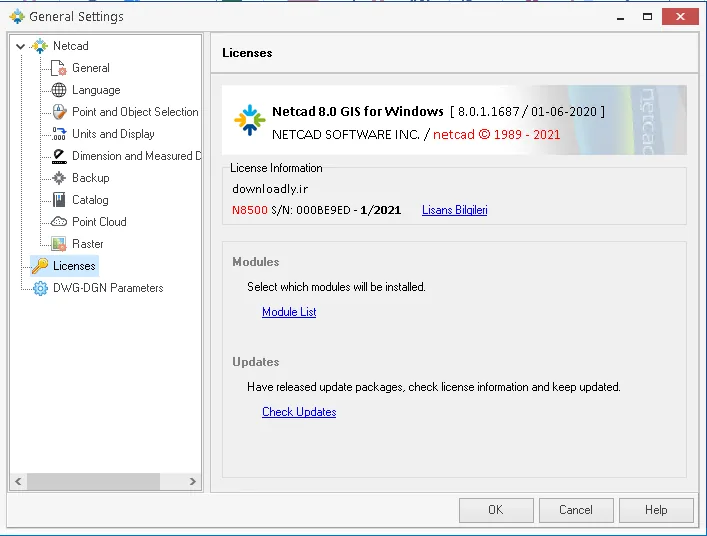Click the General Settings title bar icon
Image resolution: width=707 pixels, height=536 pixels.
(x=17, y=17)
